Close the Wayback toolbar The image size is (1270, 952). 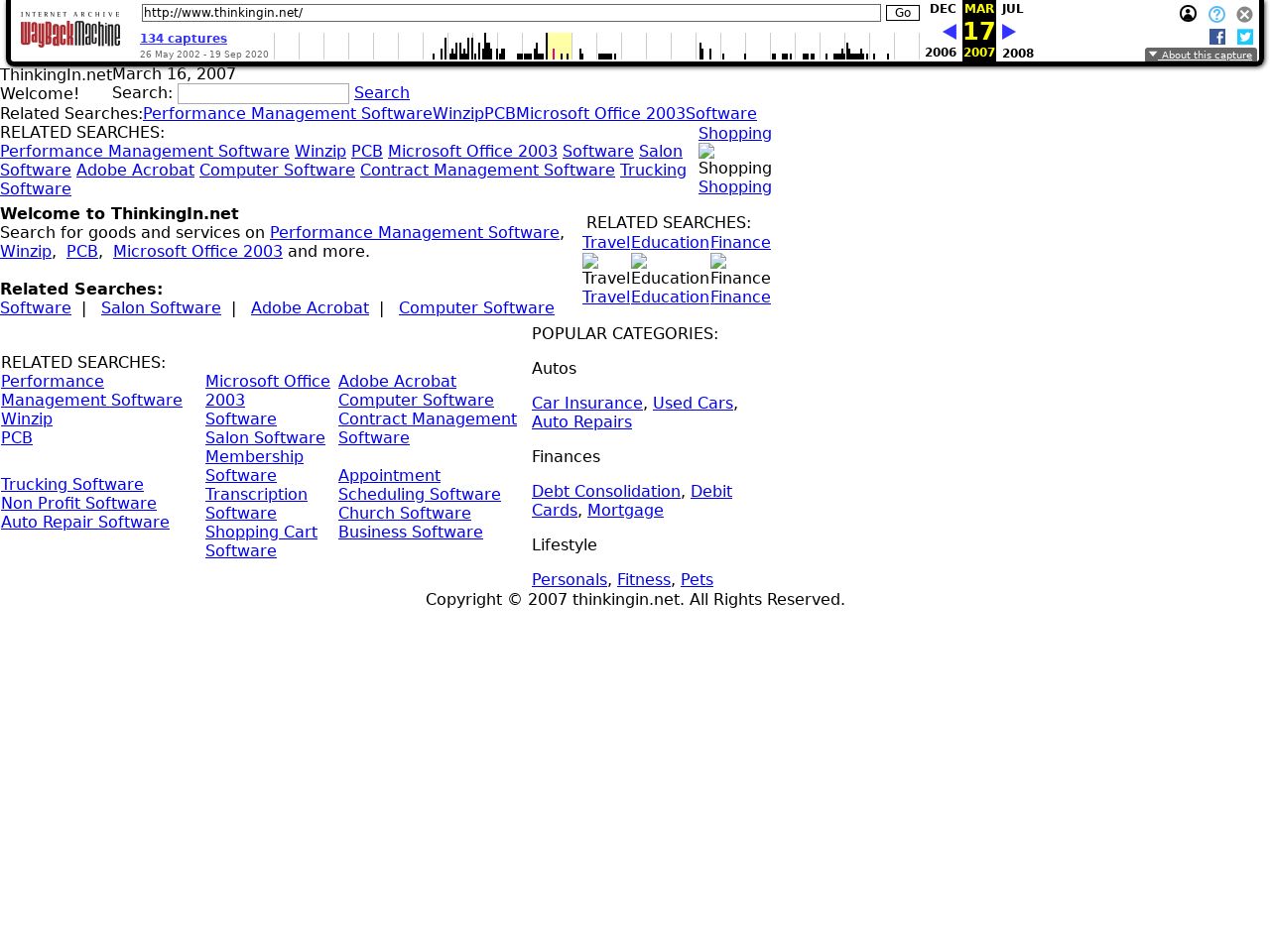[1244, 14]
